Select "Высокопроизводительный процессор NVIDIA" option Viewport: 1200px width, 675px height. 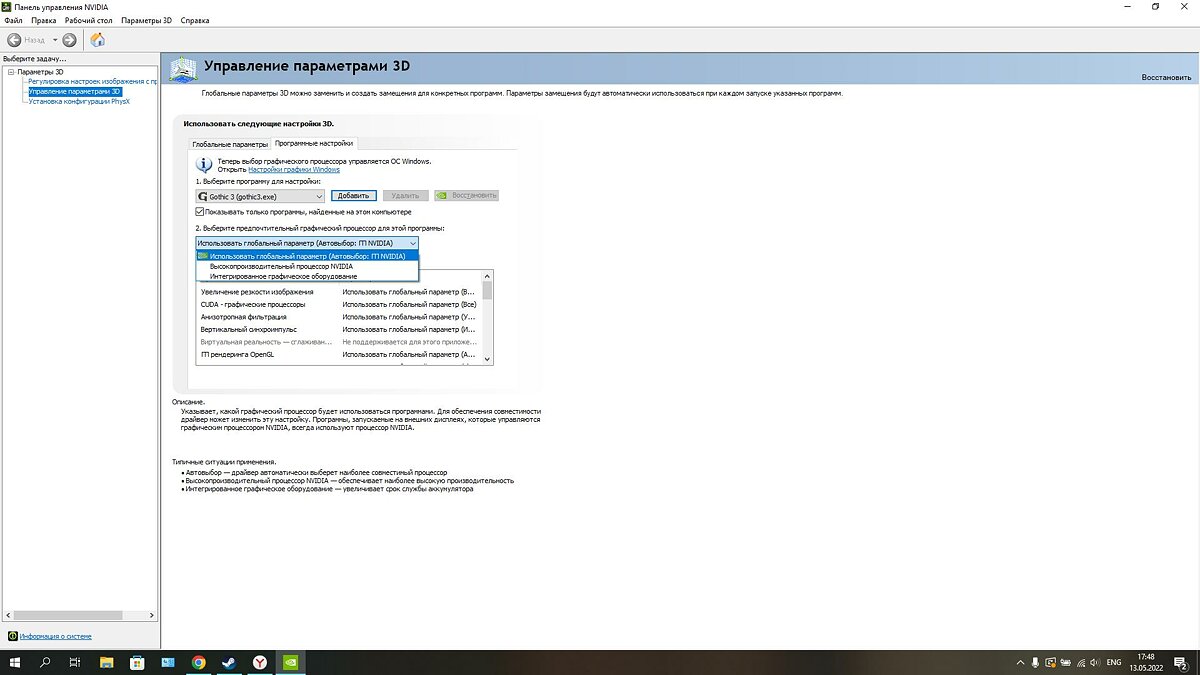280,266
